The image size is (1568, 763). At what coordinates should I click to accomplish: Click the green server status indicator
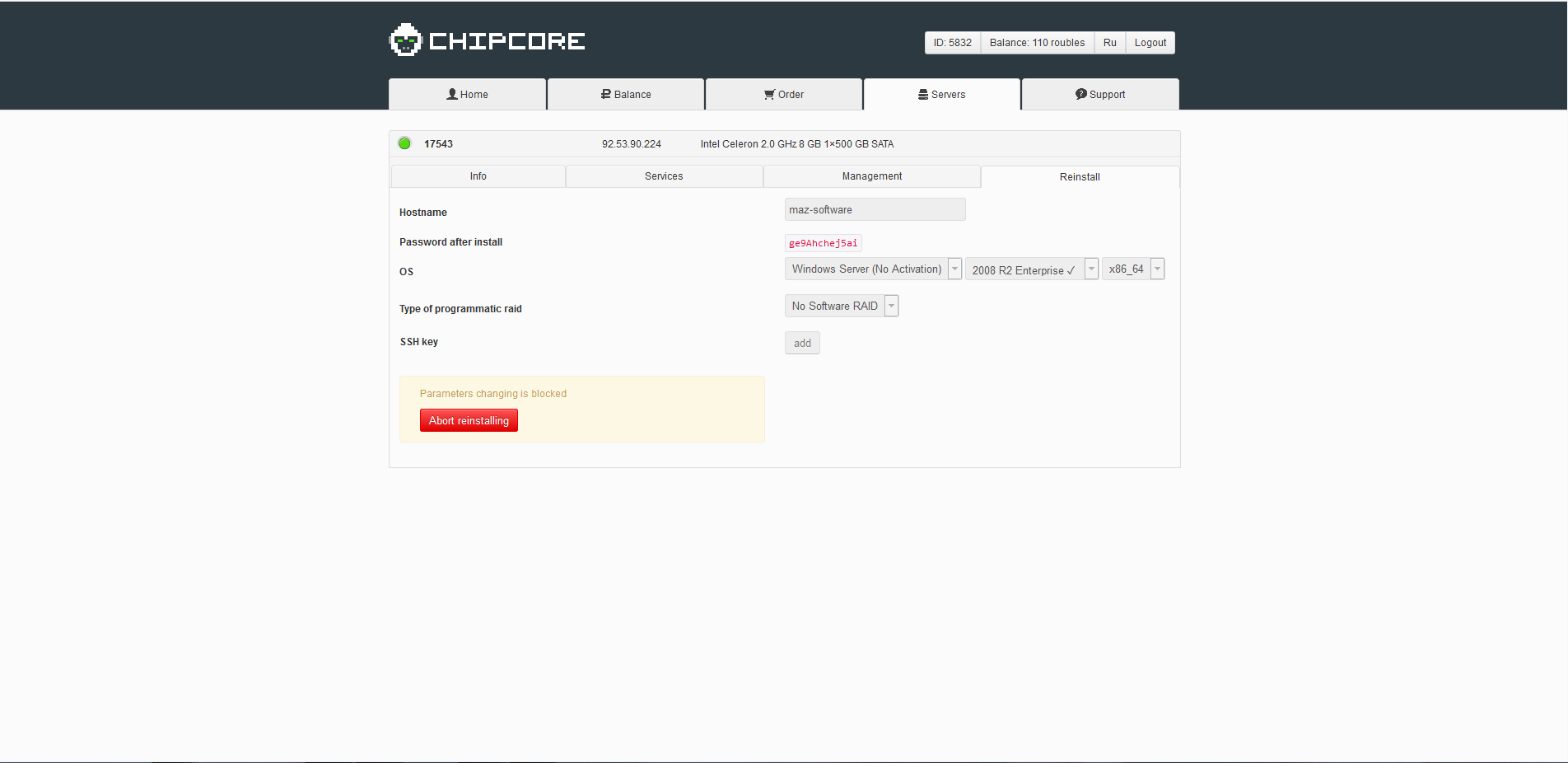pyautogui.click(x=404, y=143)
